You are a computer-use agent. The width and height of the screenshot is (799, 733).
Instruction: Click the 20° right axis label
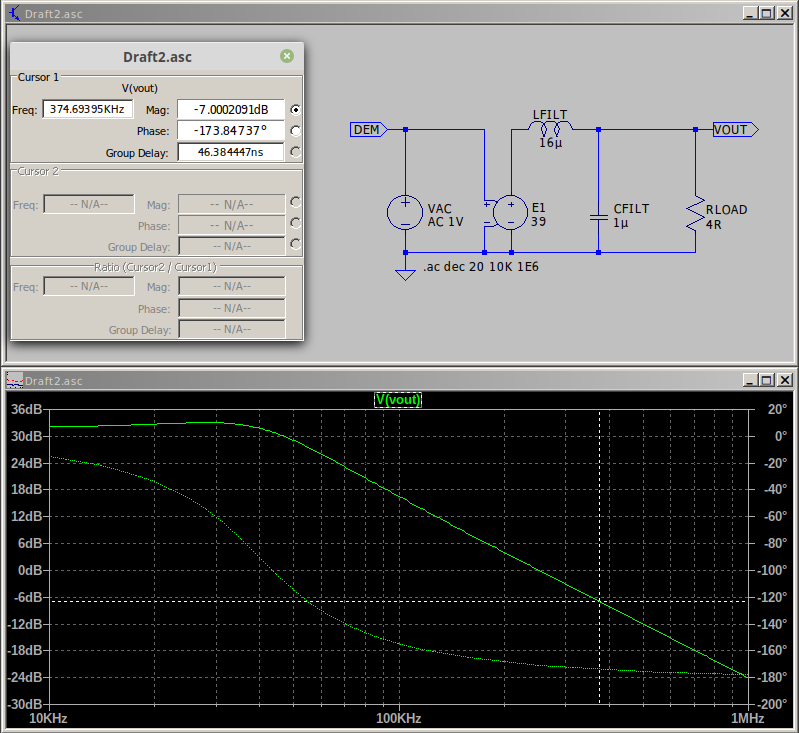click(x=777, y=409)
